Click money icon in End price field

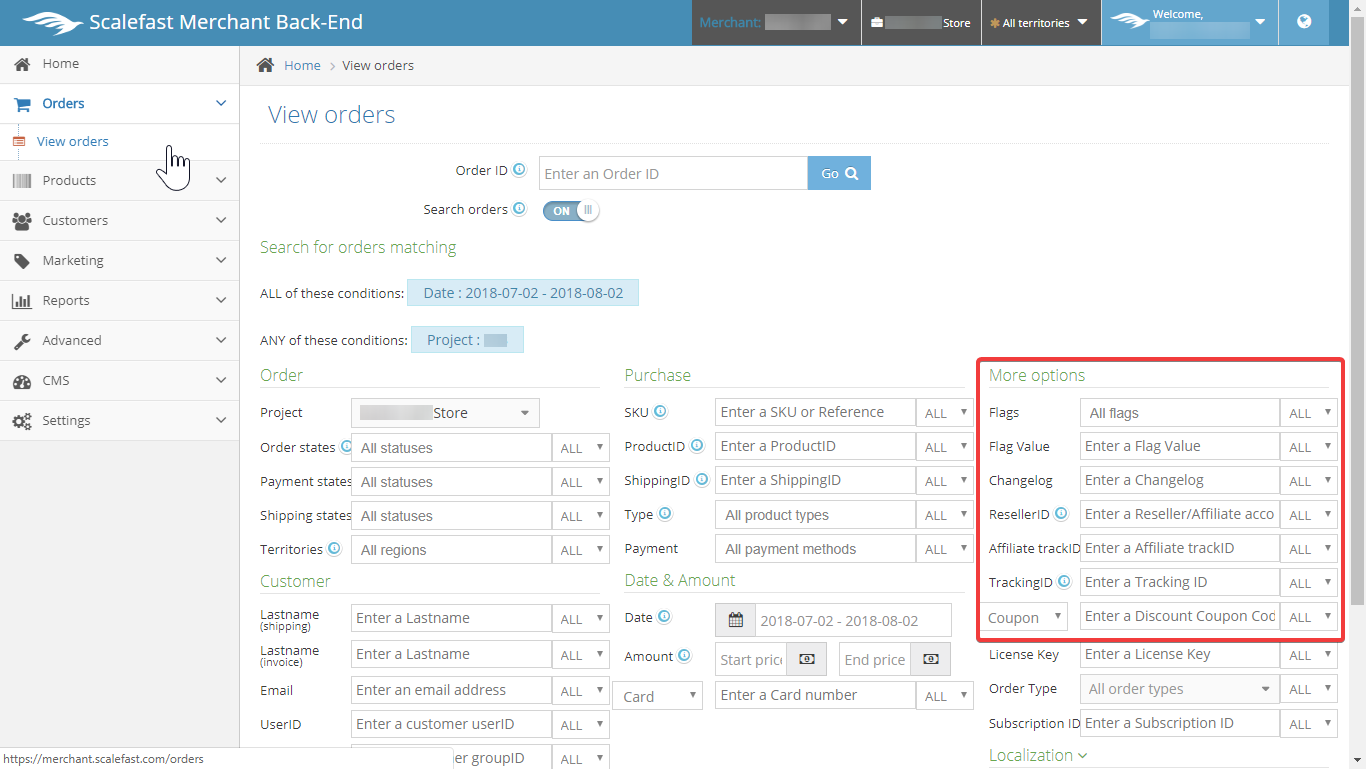tap(931, 659)
